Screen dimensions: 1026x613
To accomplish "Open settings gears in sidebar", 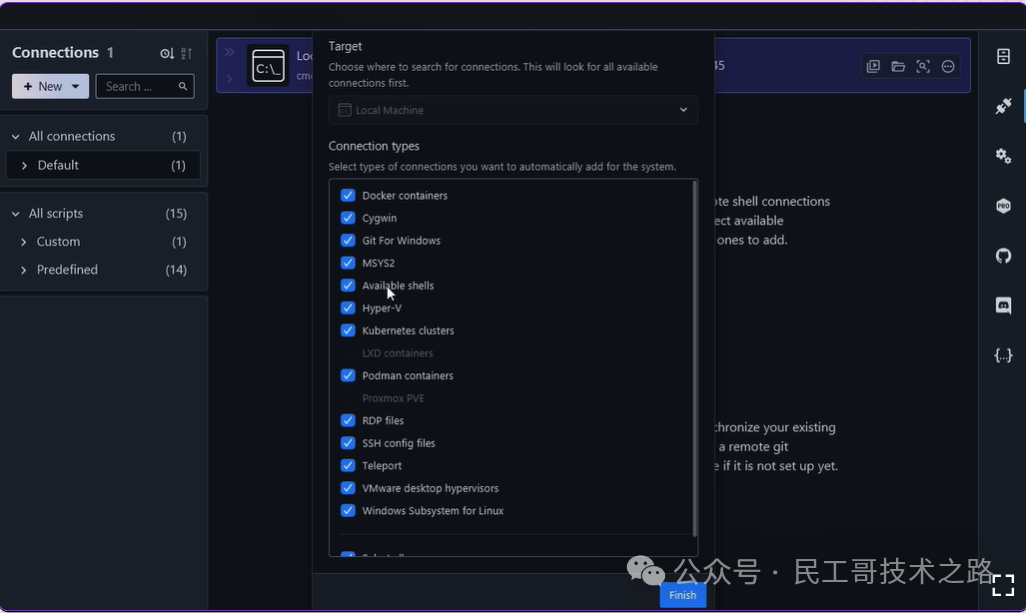I will click(1003, 156).
